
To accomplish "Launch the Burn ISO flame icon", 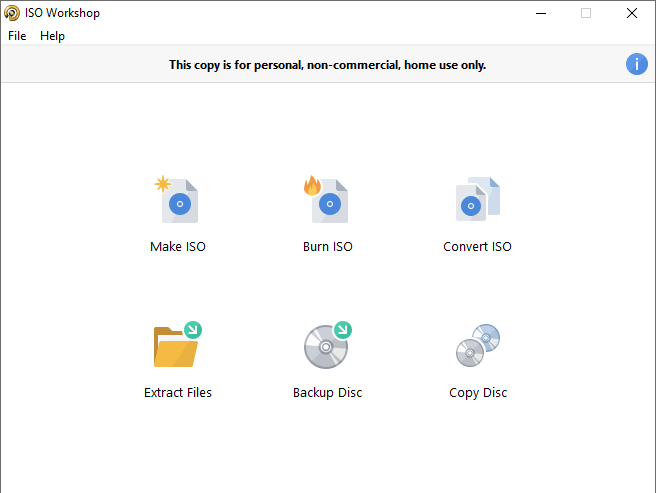I will tap(326, 200).
